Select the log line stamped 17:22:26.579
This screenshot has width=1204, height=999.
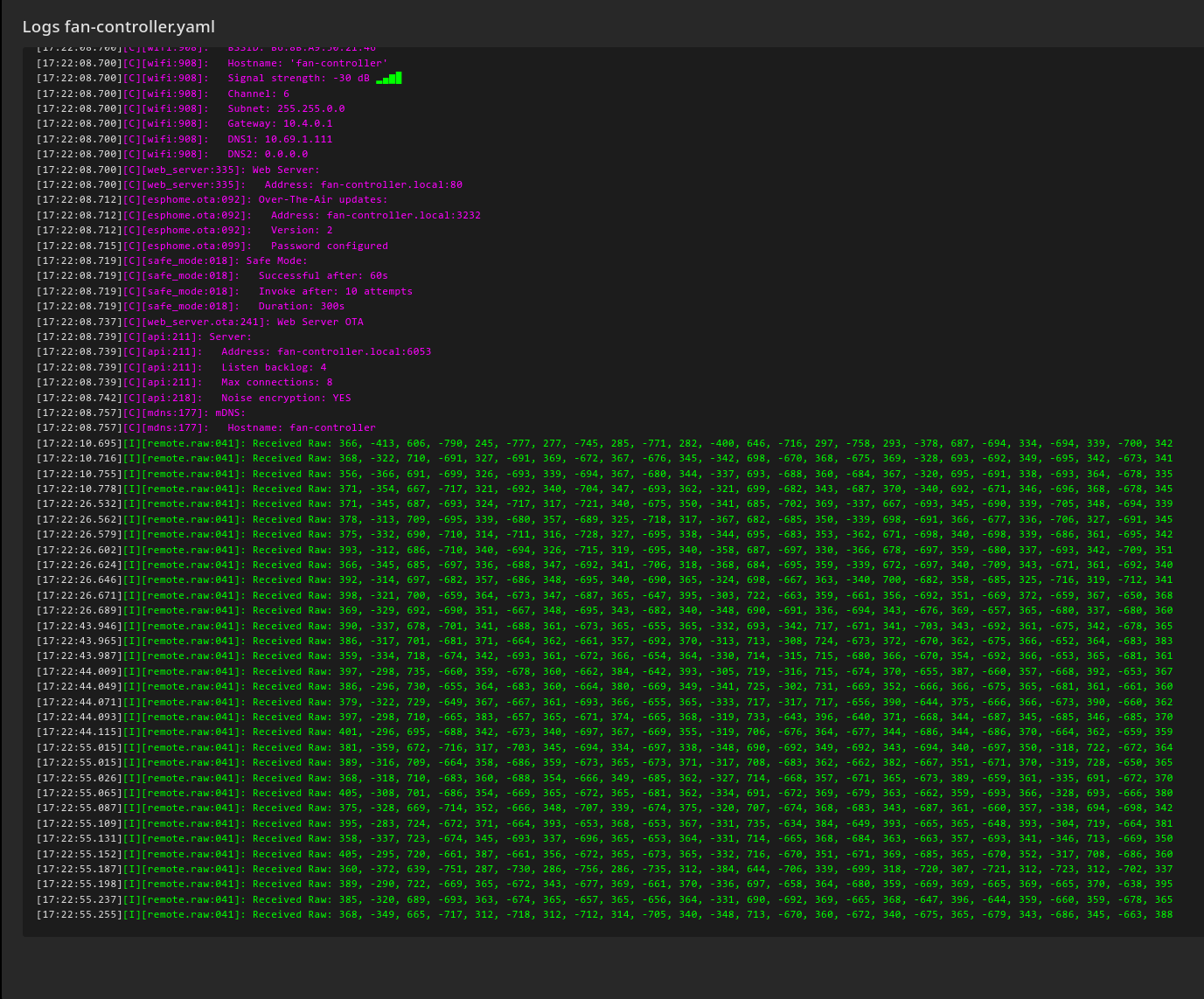tap(605, 534)
